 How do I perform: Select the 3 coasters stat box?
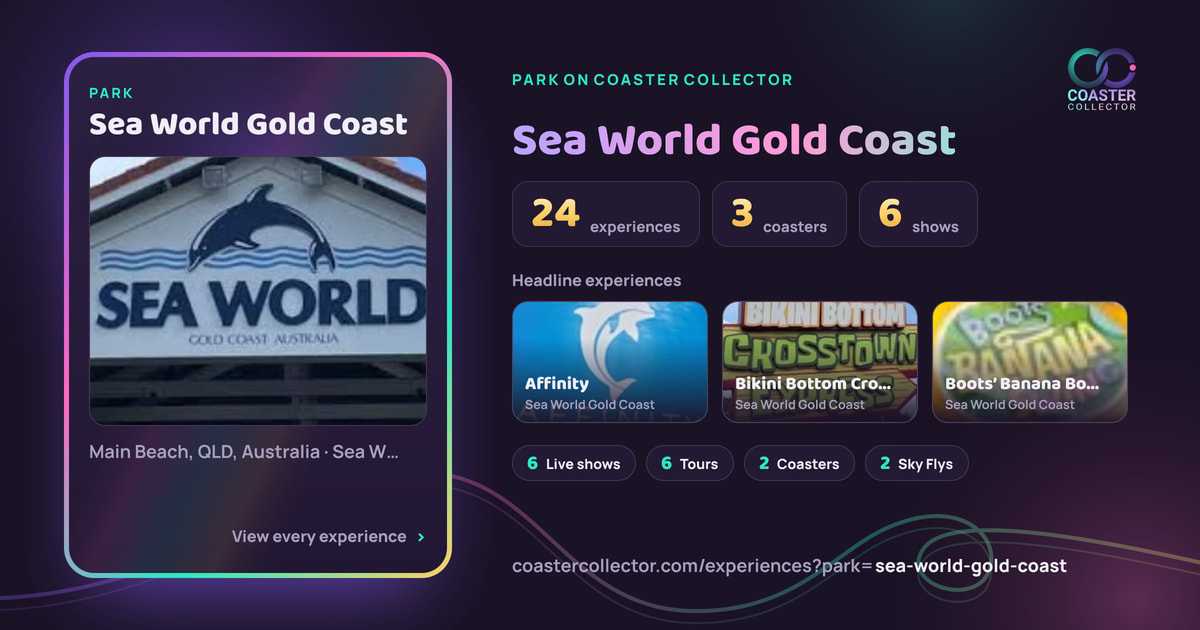pyautogui.click(x=779, y=214)
